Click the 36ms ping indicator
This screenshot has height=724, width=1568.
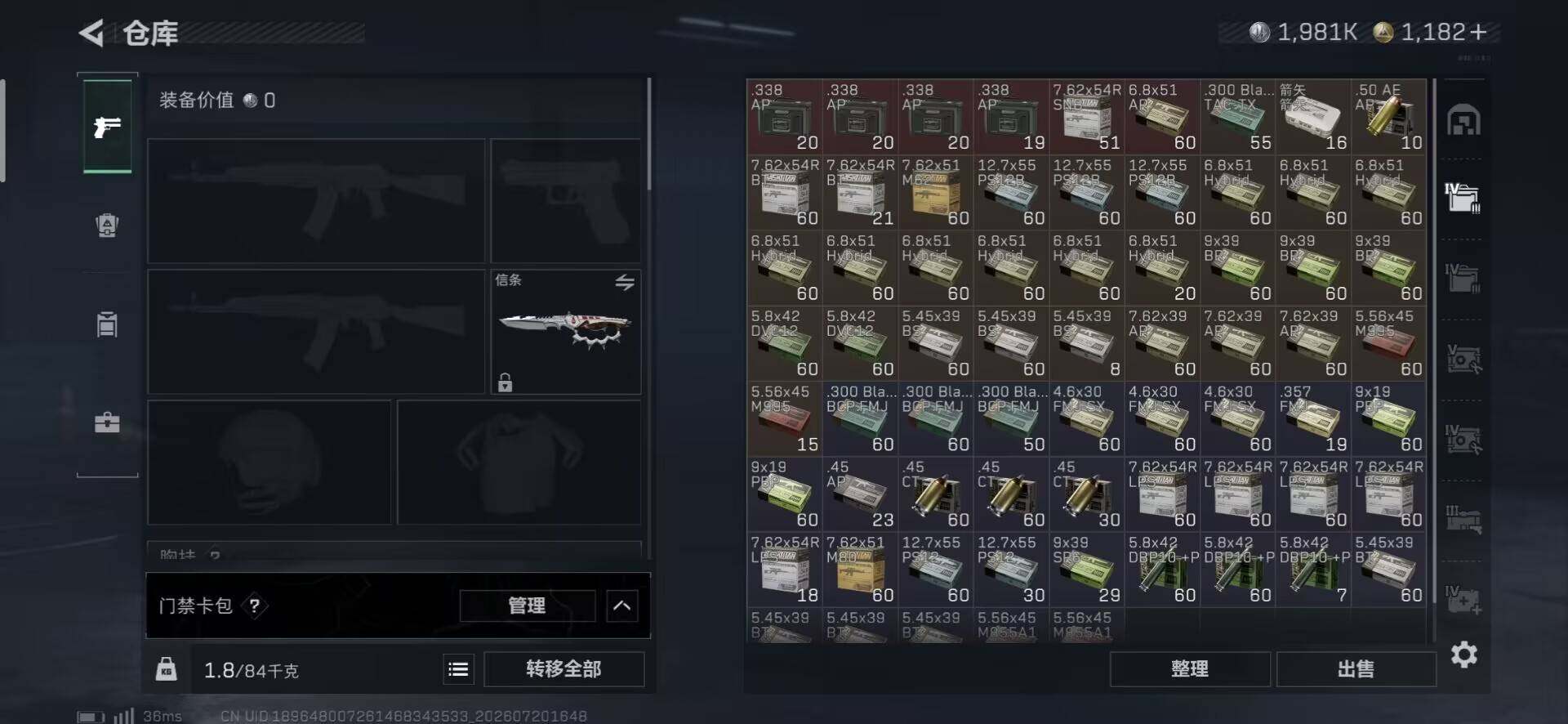coord(163,716)
